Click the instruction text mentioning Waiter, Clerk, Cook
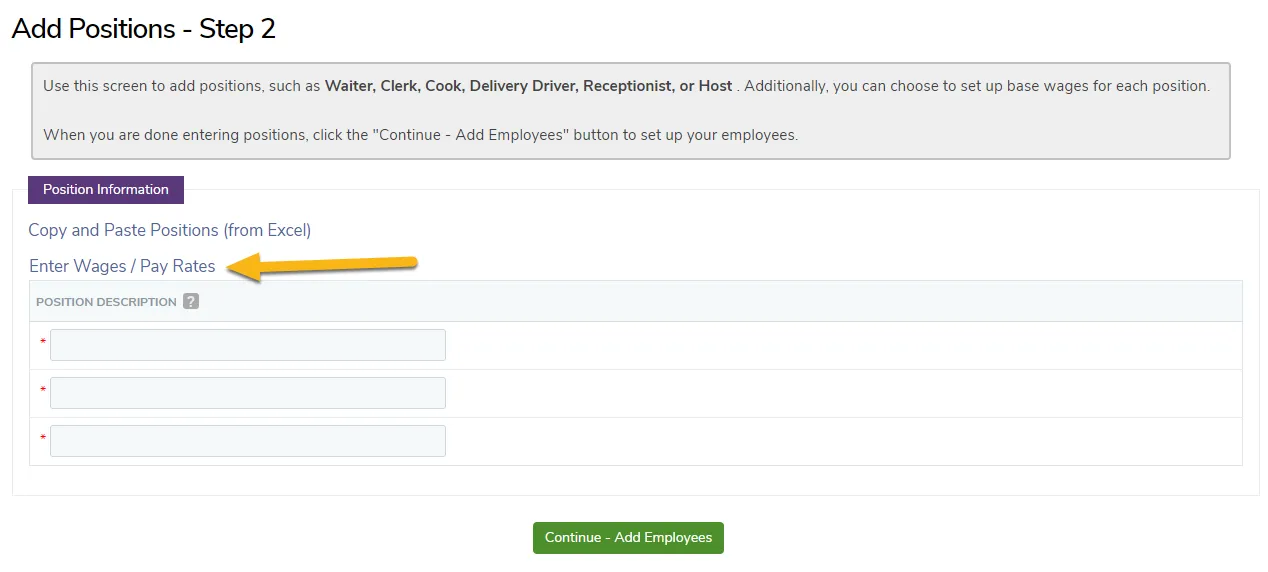 coord(626,86)
